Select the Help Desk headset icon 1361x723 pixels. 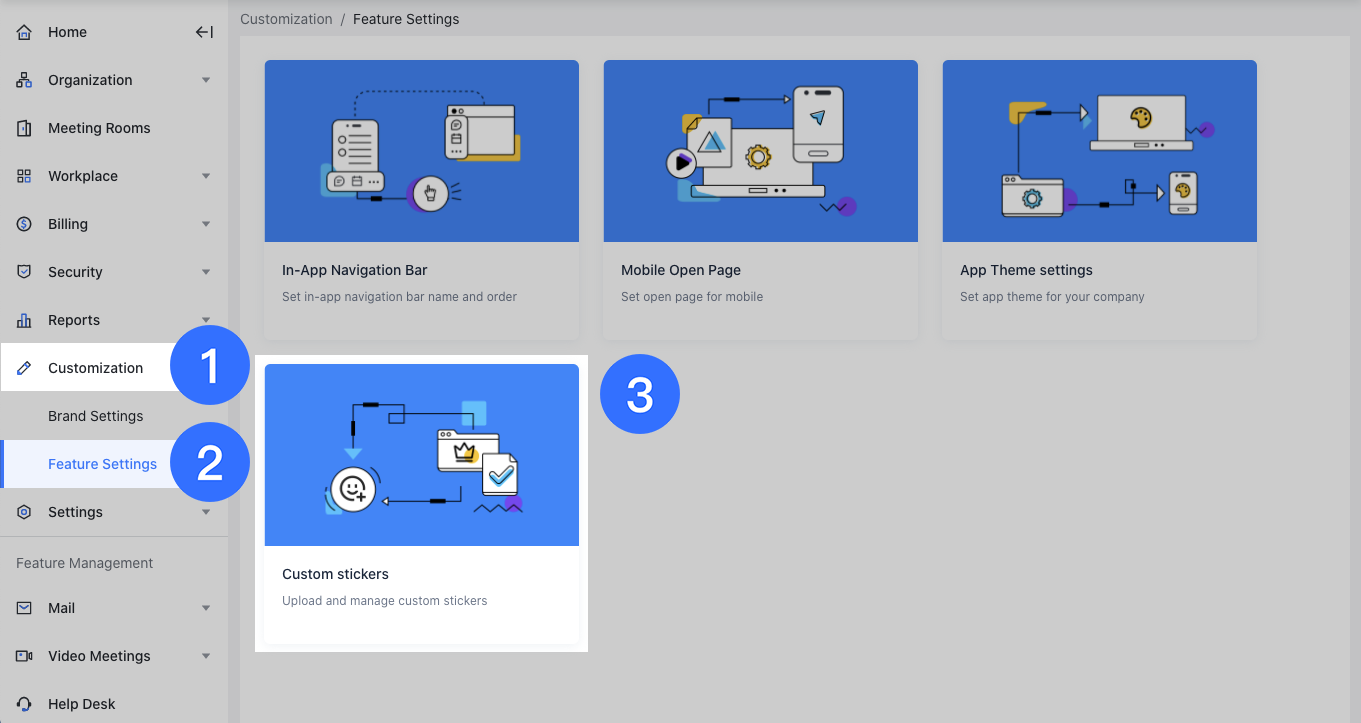[x=24, y=704]
